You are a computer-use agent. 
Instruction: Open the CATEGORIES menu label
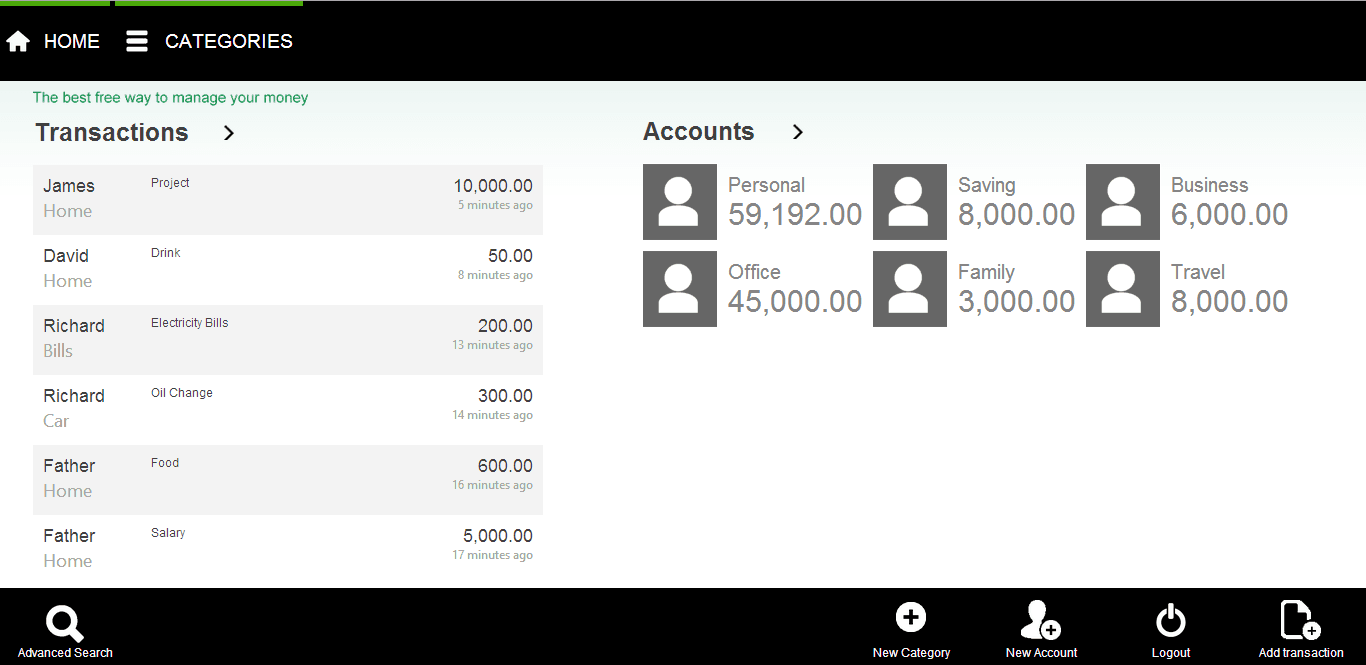[229, 41]
